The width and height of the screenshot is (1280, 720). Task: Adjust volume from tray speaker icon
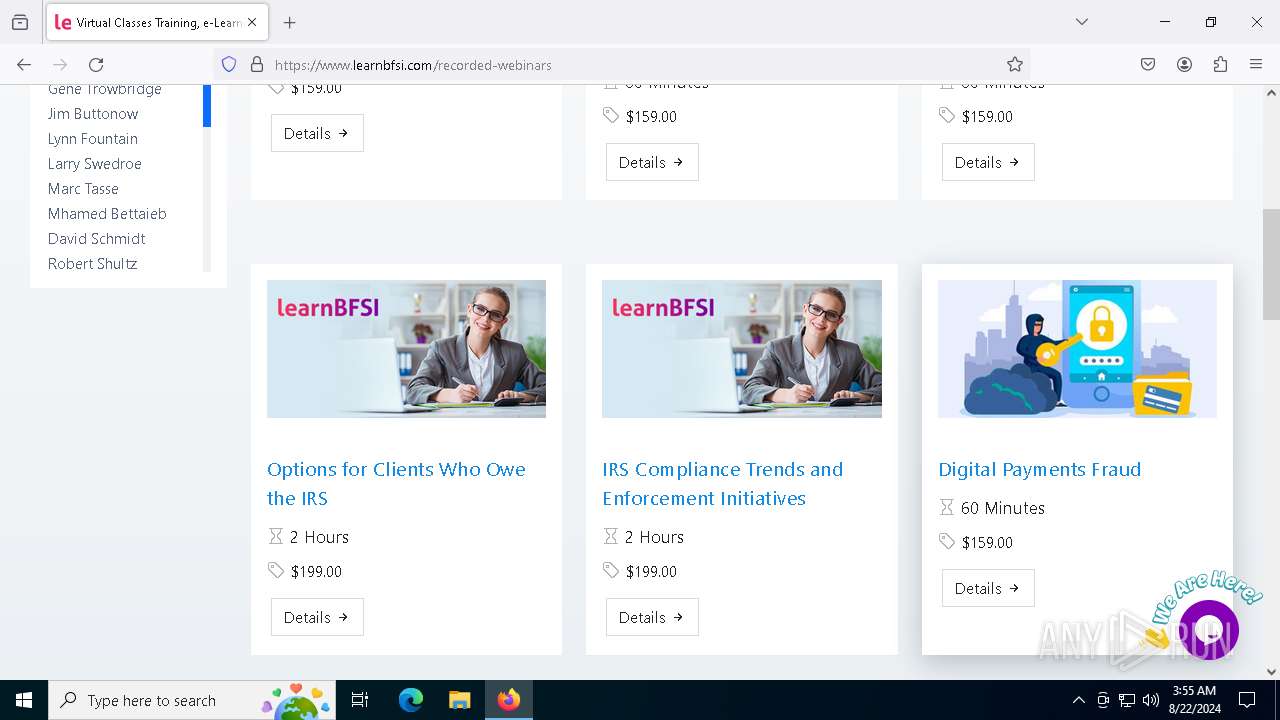tap(1151, 700)
